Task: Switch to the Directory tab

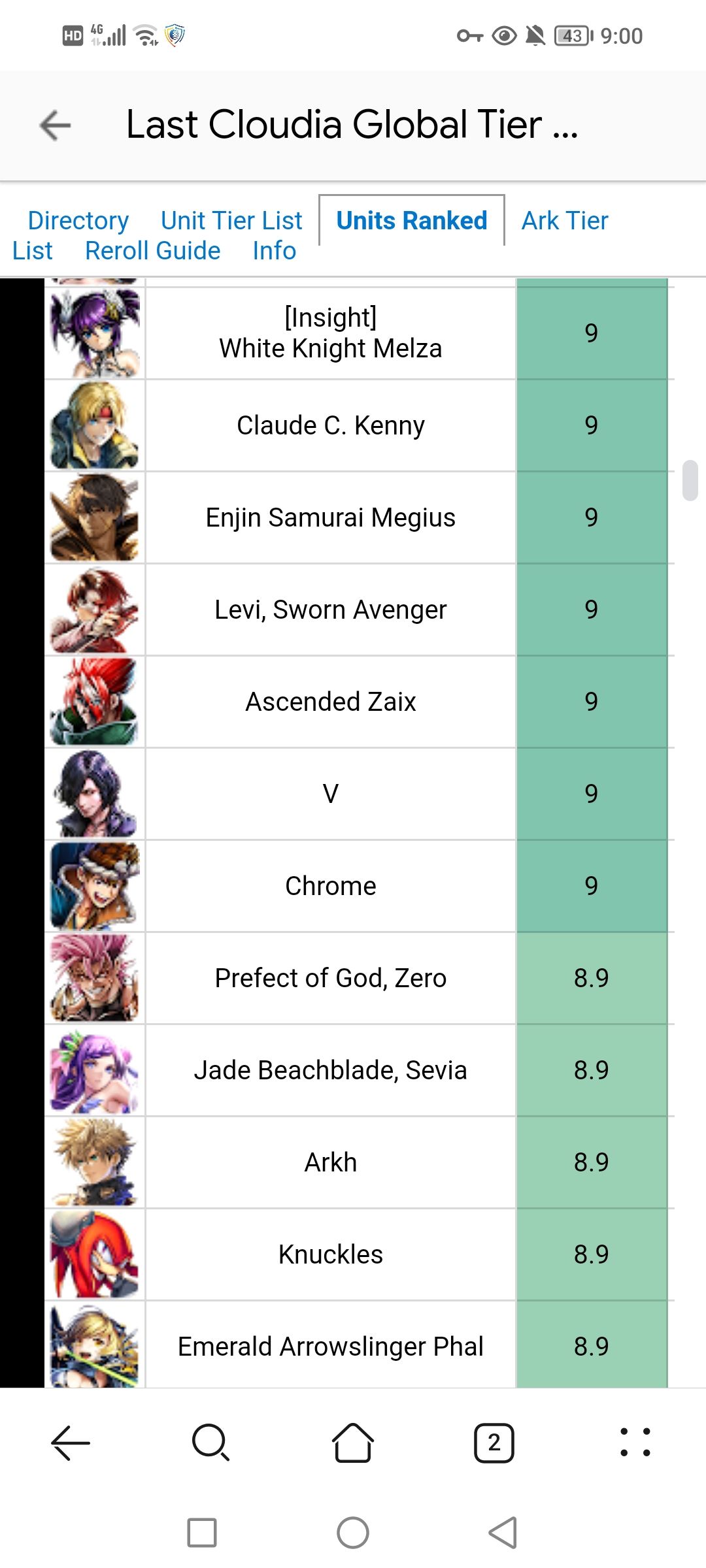Action: click(78, 221)
